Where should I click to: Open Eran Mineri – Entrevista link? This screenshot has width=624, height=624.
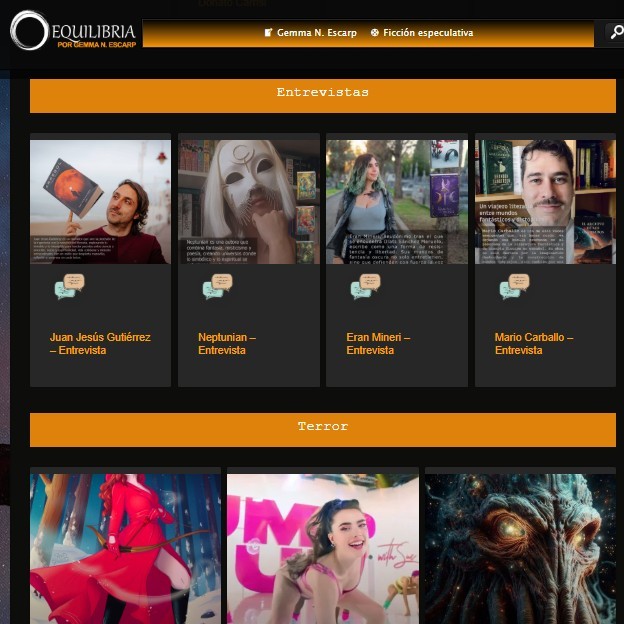click(x=377, y=344)
